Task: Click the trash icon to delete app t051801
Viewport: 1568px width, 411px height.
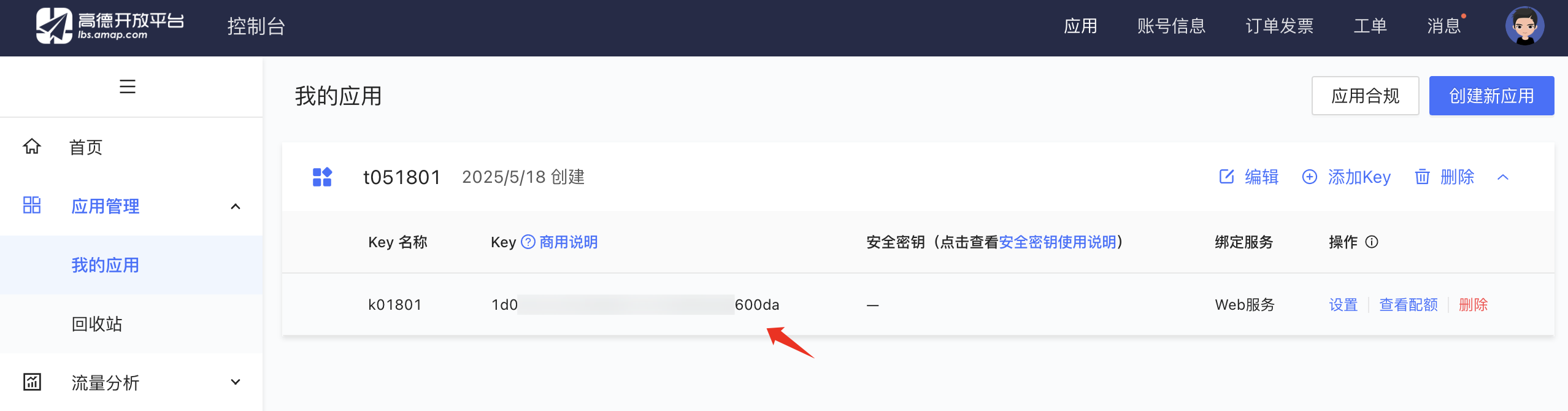Action: (x=1422, y=177)
